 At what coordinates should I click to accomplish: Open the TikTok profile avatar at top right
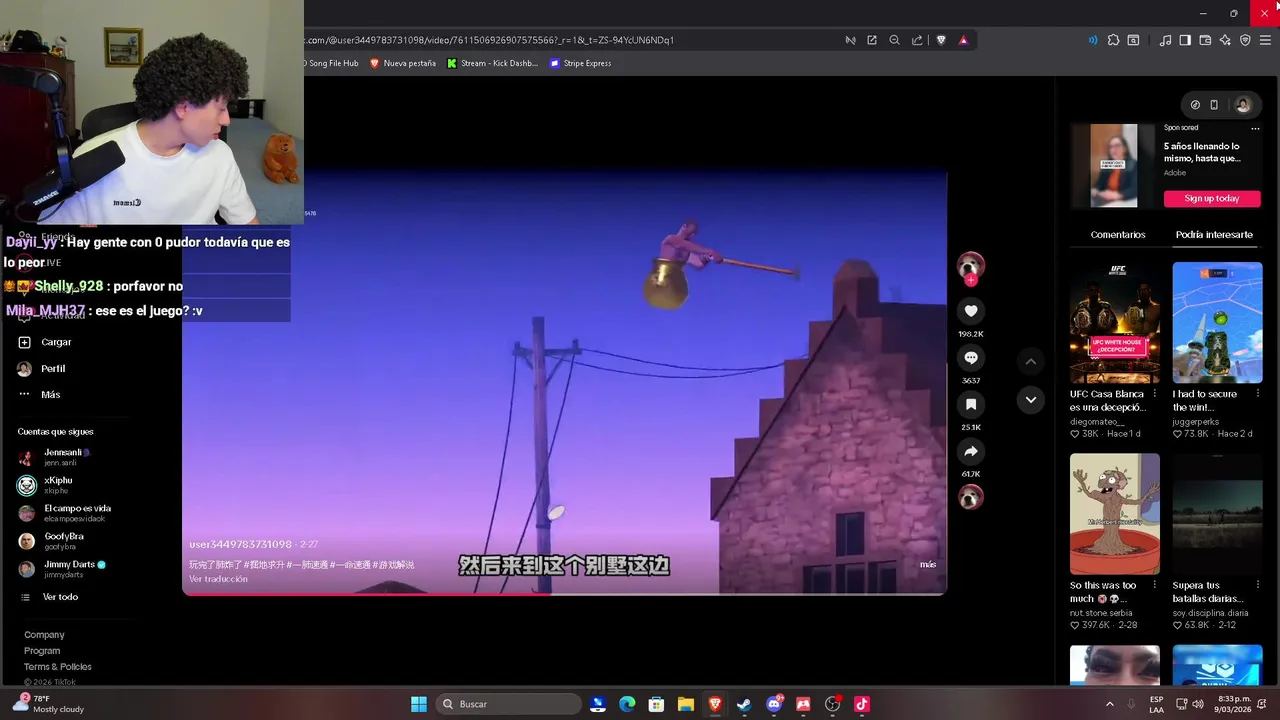[x=1243, y=105]
